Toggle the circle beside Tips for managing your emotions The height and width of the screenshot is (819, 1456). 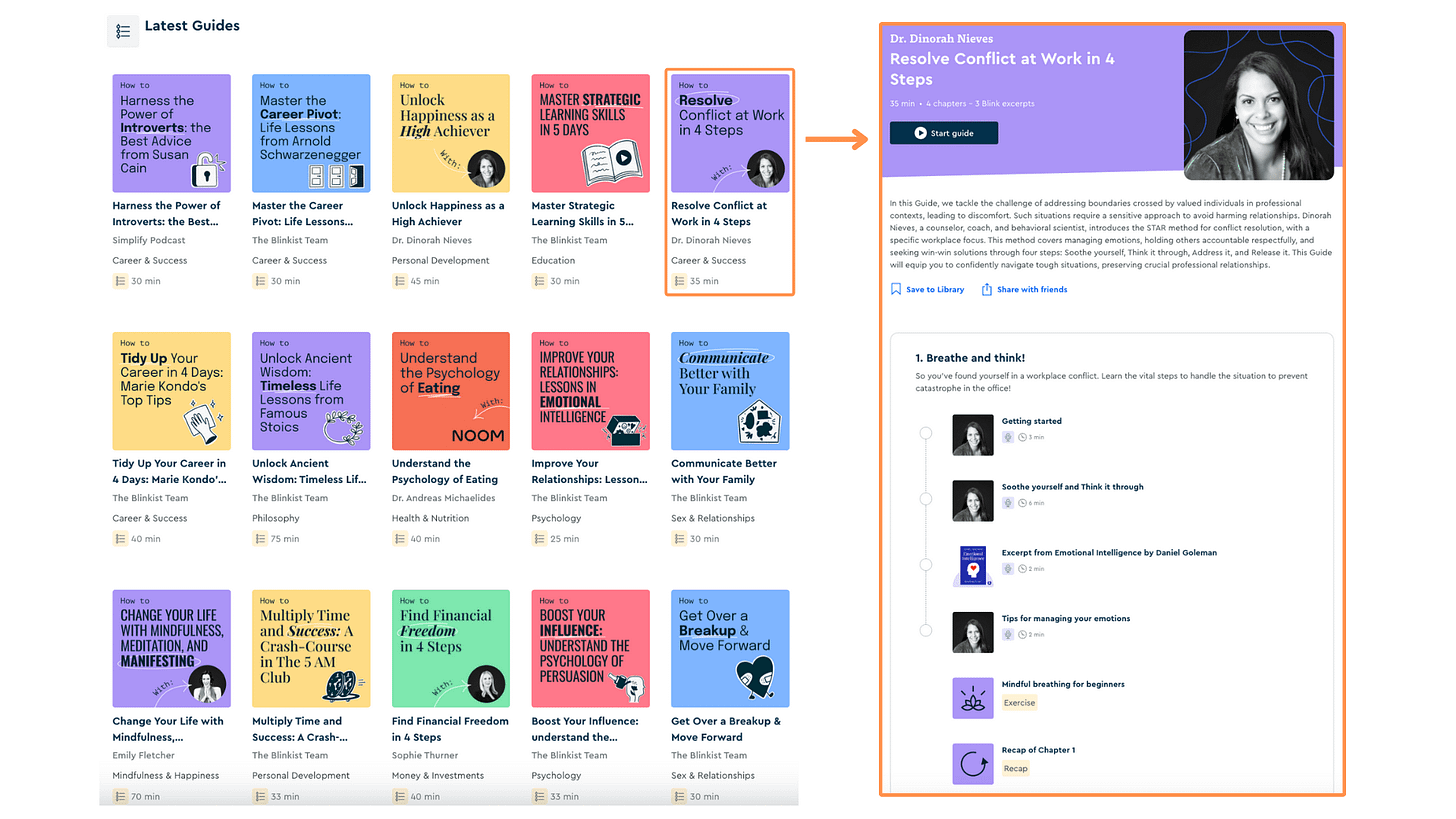point(925,631)
